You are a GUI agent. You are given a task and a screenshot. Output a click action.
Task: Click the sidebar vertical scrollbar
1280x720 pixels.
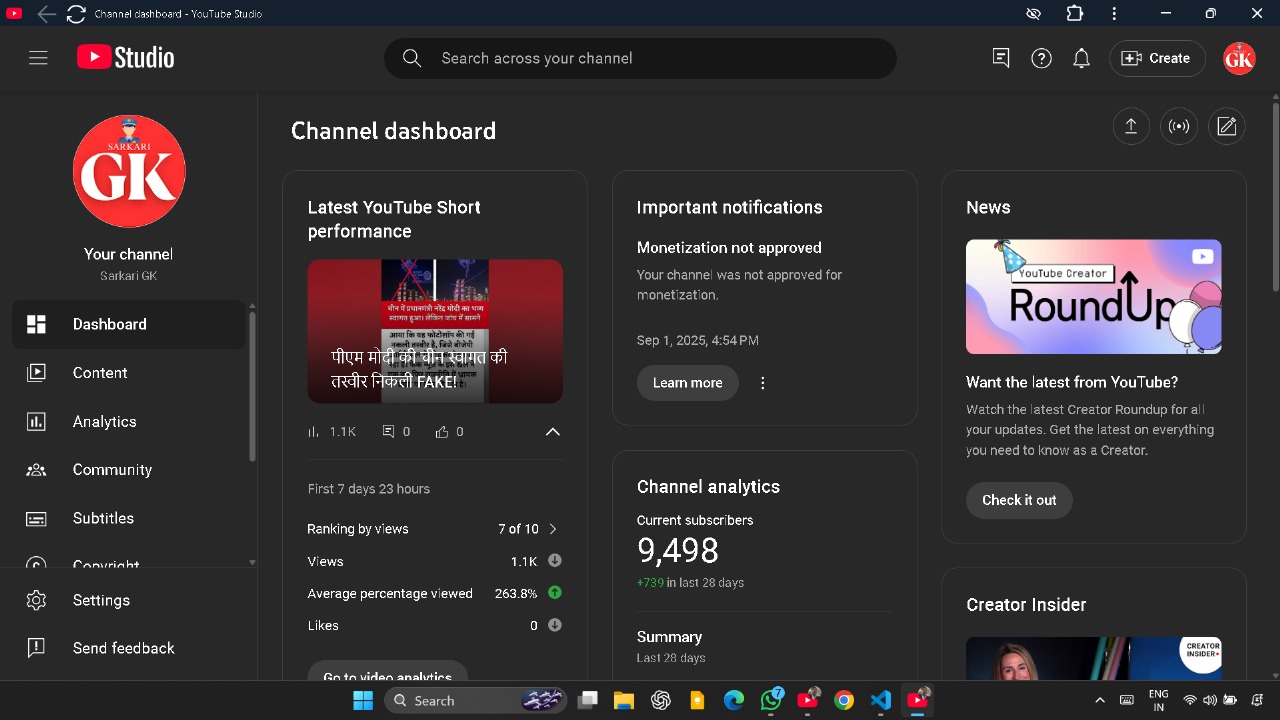point(252,385)
